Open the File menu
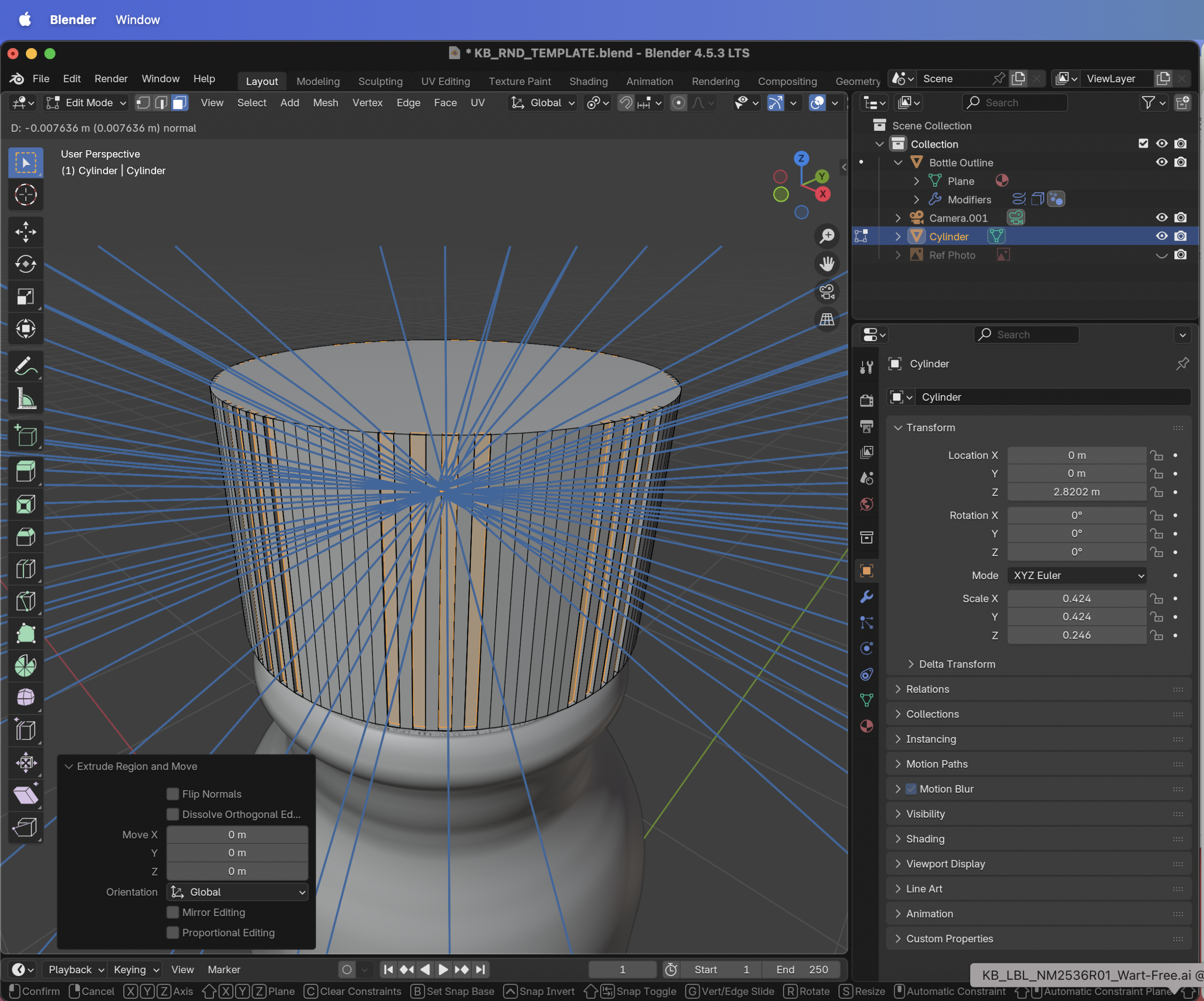Screen dimensions: 1204x1001 tap(41, 79)
